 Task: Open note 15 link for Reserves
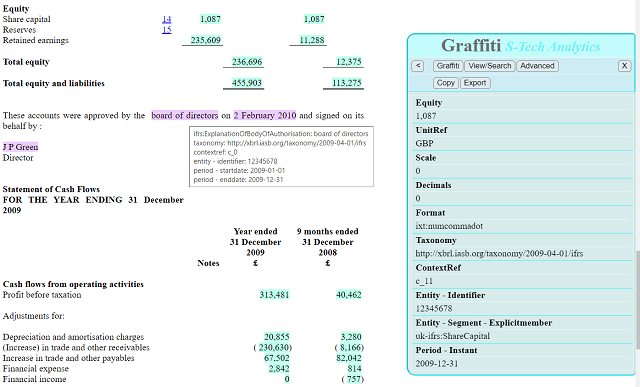point(167,30)
